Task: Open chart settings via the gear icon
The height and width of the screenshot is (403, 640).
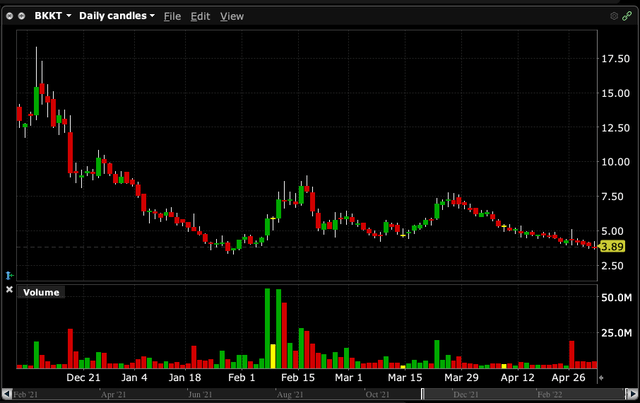Action: pyautogui.click(x=613, y=16)
